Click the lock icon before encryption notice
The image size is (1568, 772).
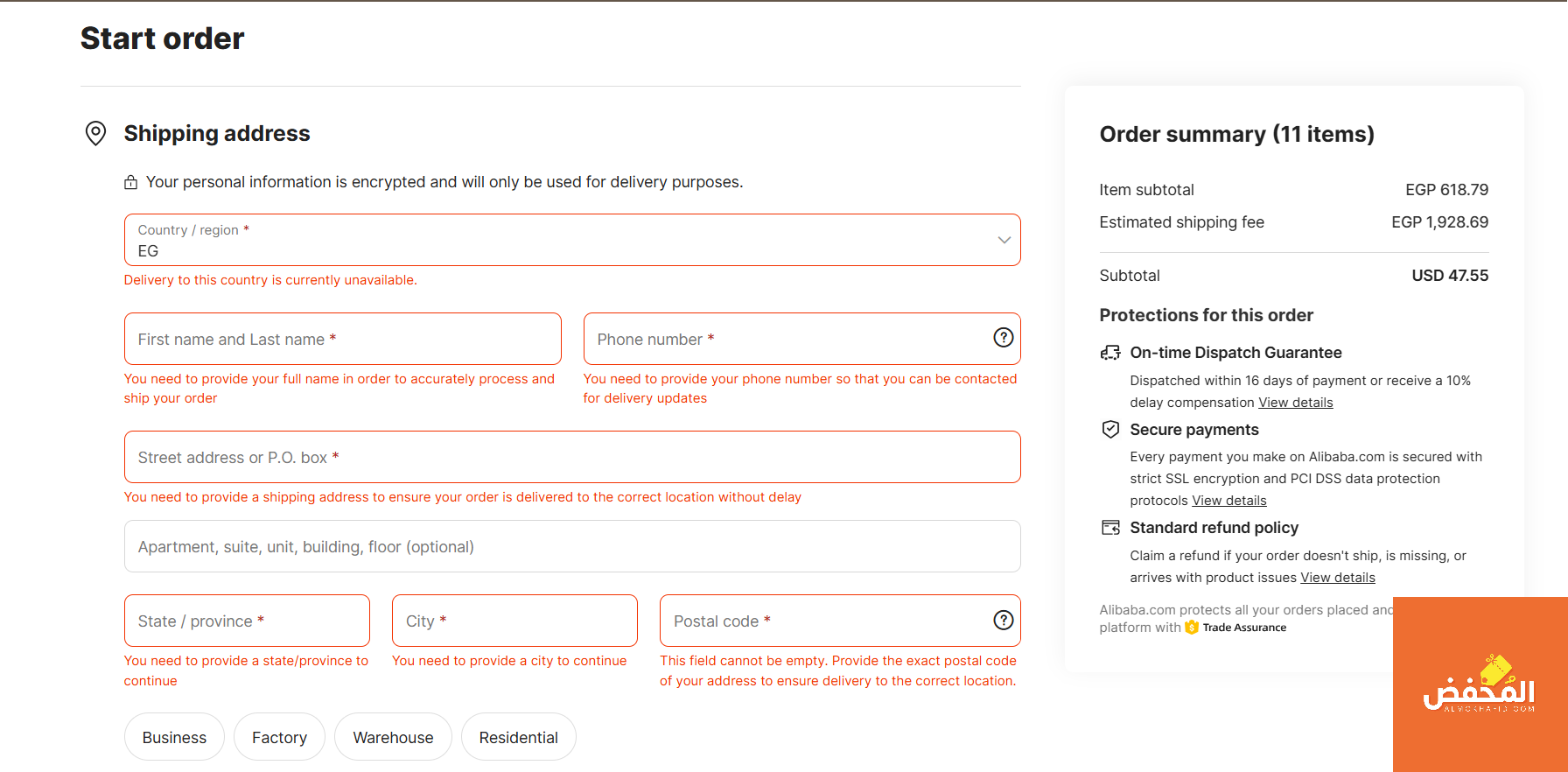130,182
